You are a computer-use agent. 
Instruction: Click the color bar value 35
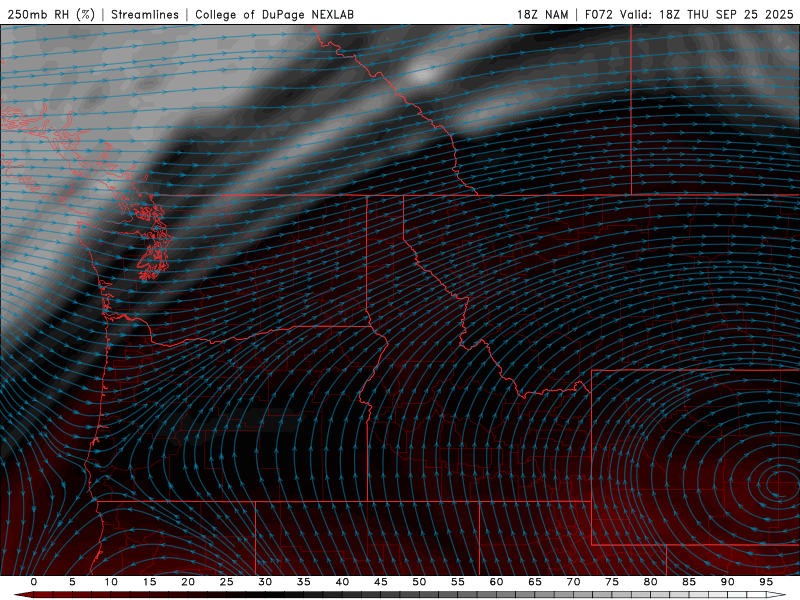pyautogui.click(x=304, y=582)
